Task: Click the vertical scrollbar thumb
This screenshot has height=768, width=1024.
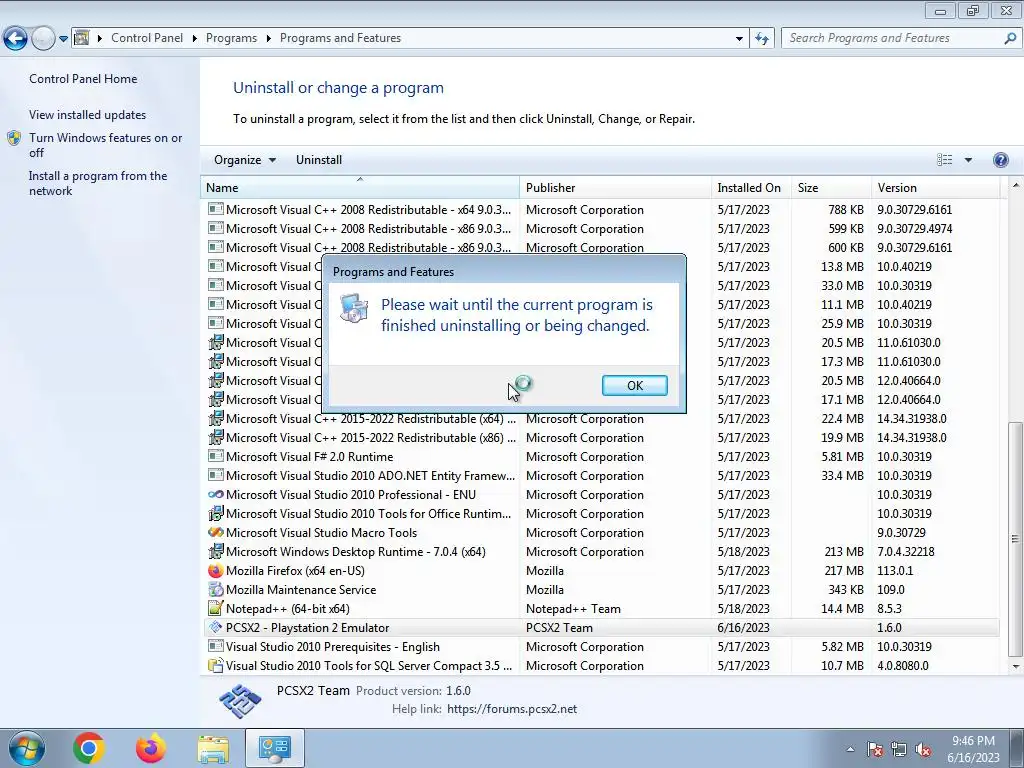Action: 1016,538
